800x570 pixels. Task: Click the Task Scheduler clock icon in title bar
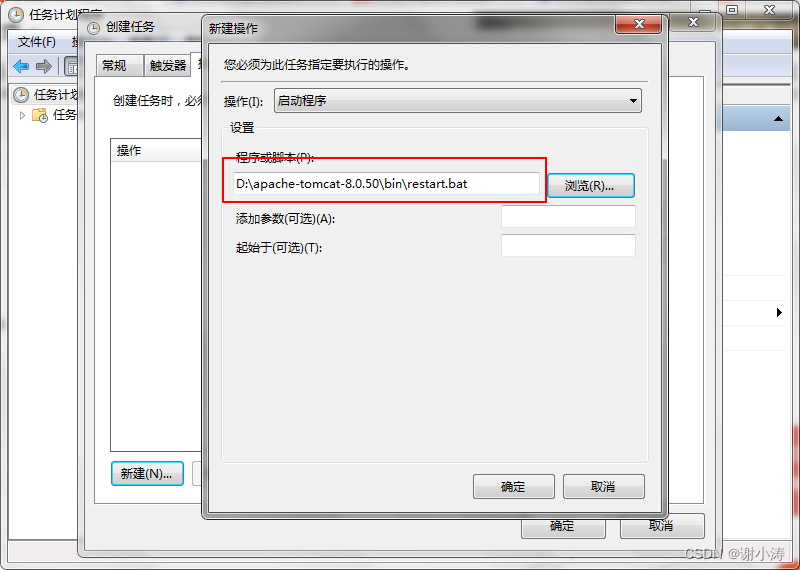pyautogui.click(x=16, y=15)
